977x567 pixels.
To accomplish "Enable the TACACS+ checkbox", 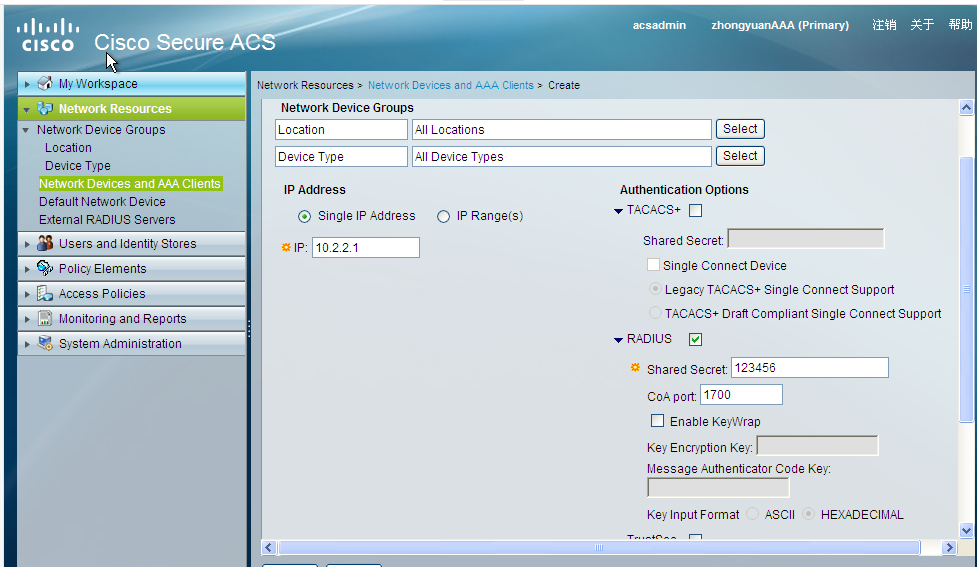I will point(695,211).
